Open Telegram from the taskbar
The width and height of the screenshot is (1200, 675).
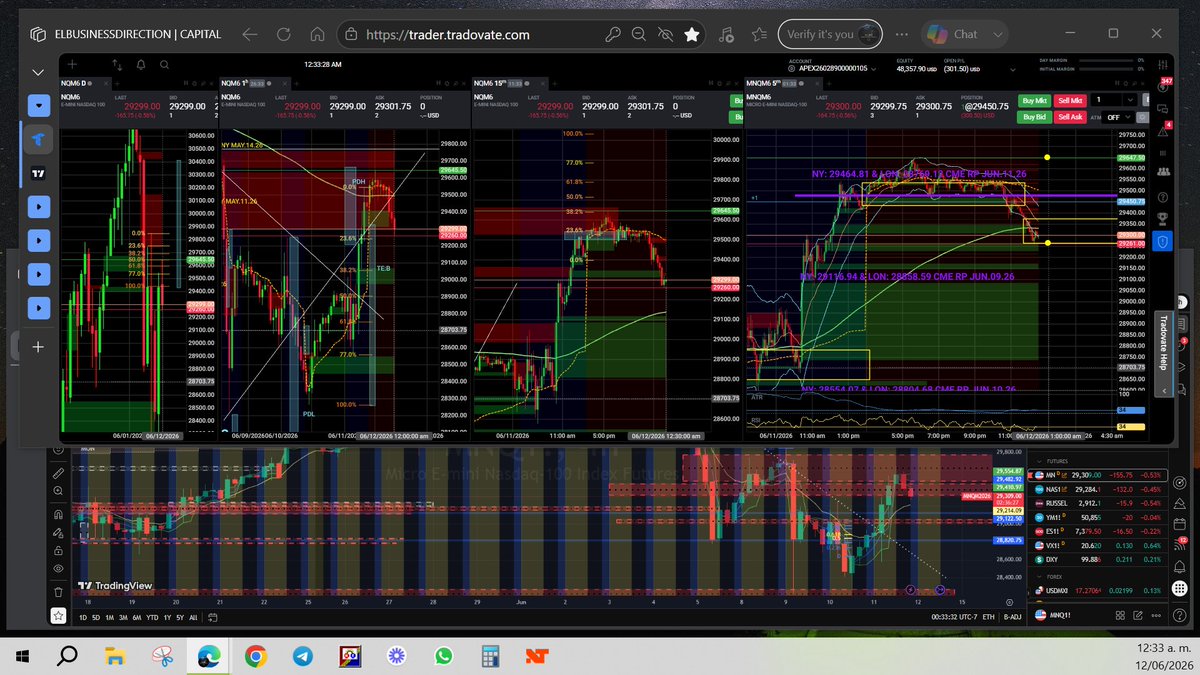click(301, 656)
